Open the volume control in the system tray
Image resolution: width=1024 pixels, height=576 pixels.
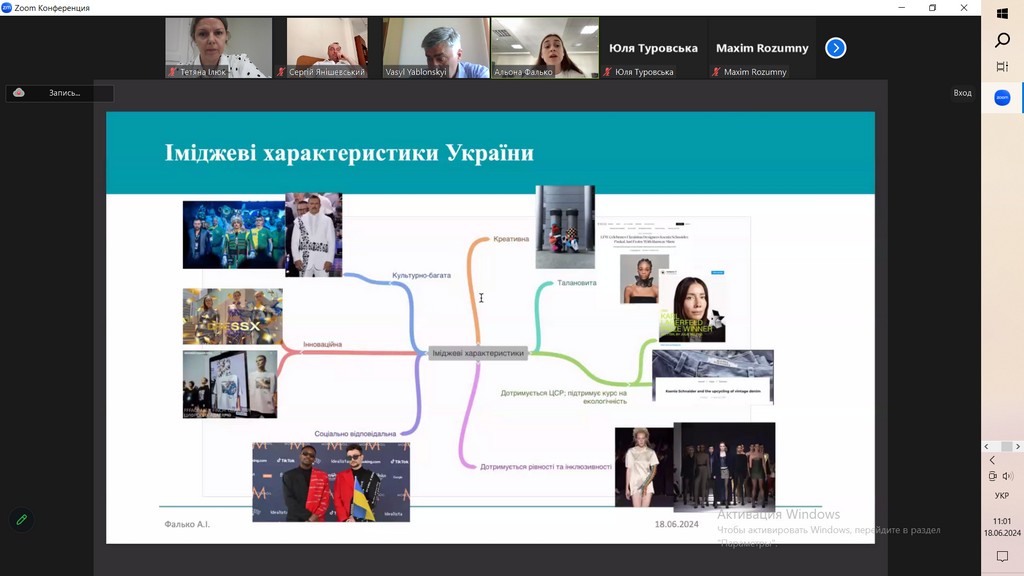click(1008, 476)
